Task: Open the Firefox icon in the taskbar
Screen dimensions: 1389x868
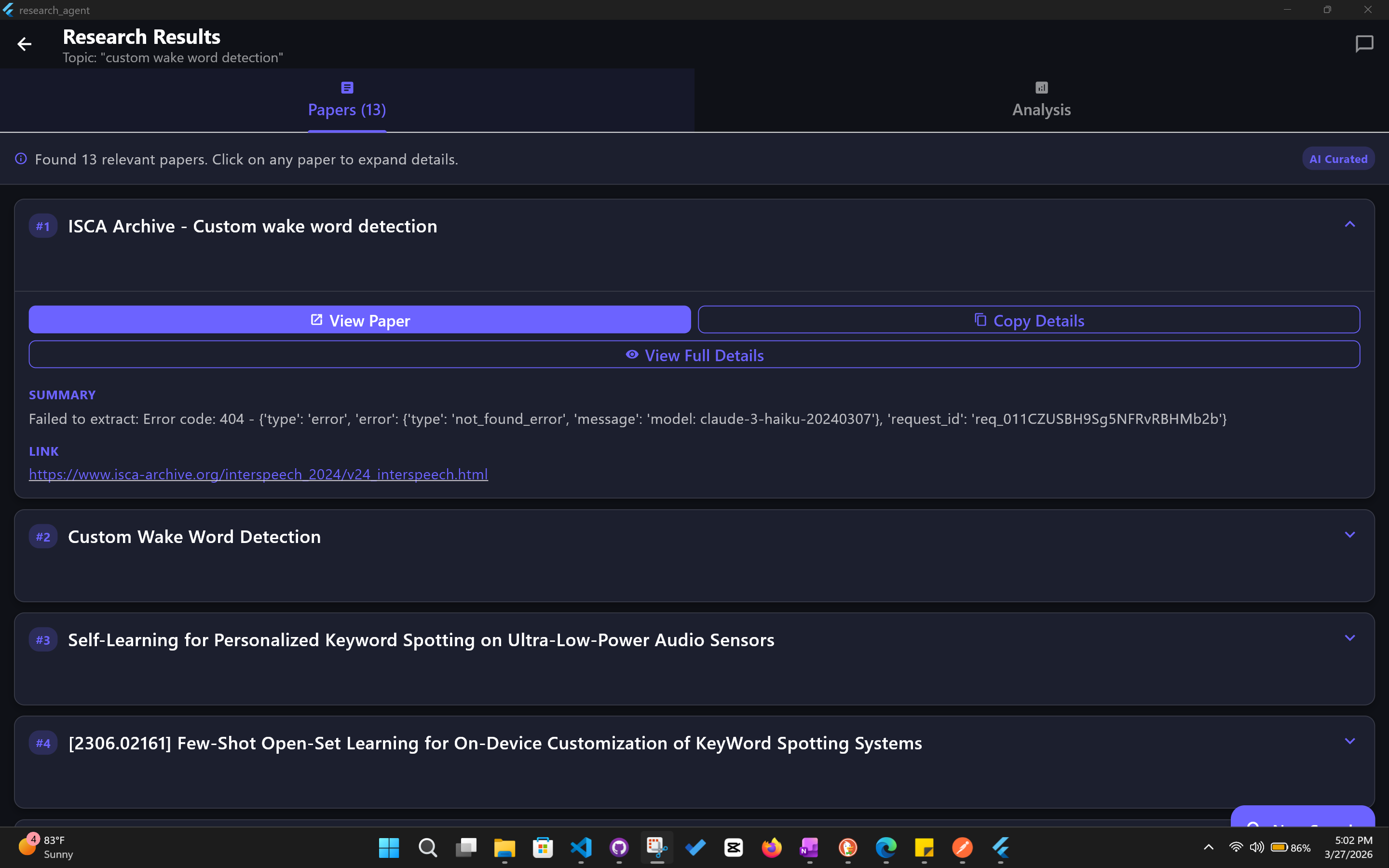Action: (771, 847)
